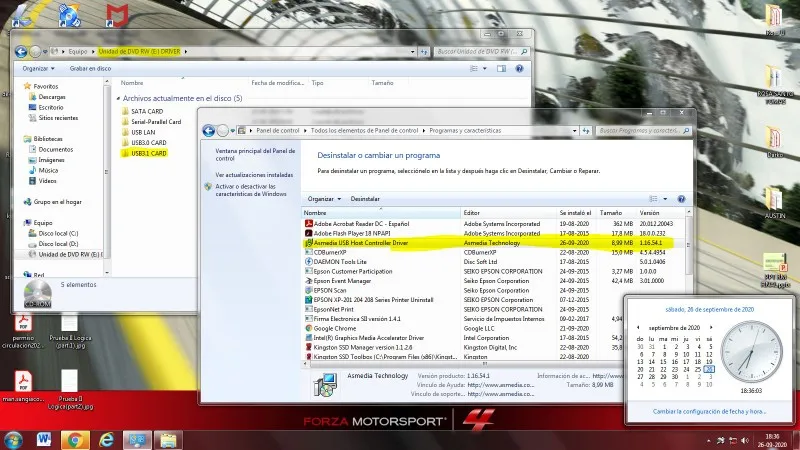Open Internet Explorer from the taskbar

[106, 440]
